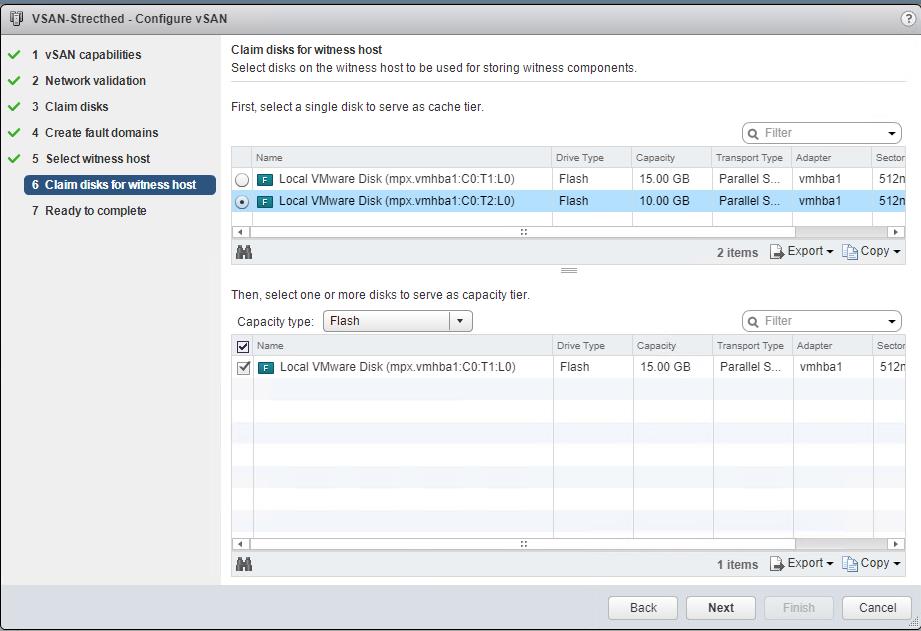
Task: Go to step 2 Network validation
Action: coord(89,80)
